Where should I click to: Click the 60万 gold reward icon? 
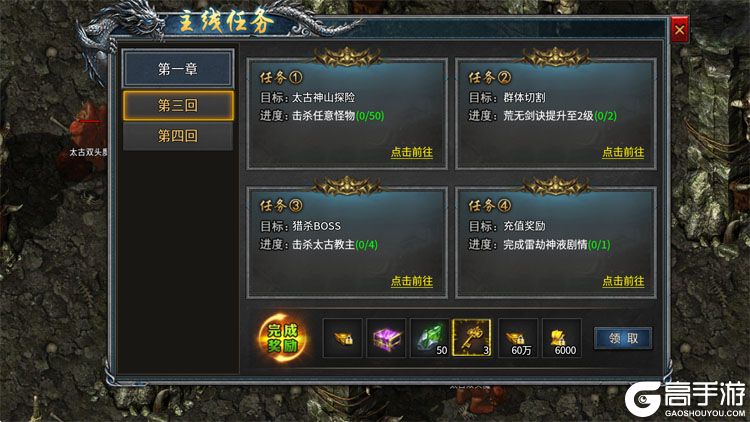click(518, 338)
